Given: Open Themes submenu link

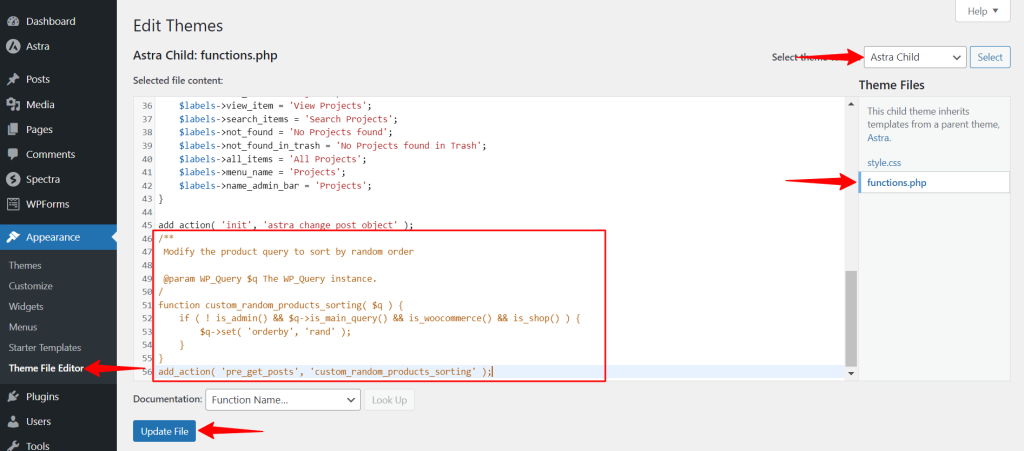Looking at the screenshot, I should (x=25, y=266).
